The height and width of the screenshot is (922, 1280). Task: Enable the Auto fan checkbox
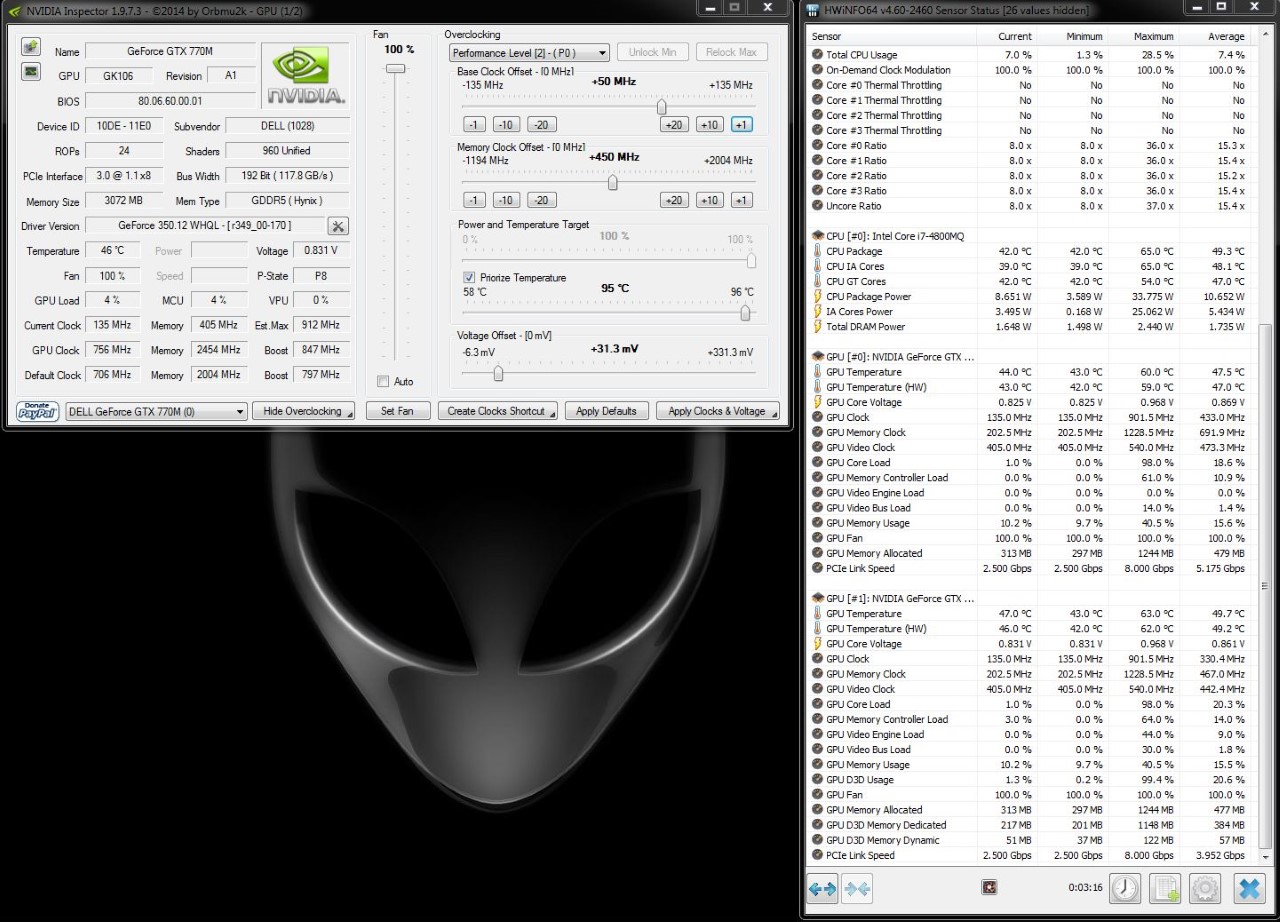(383, 381)
